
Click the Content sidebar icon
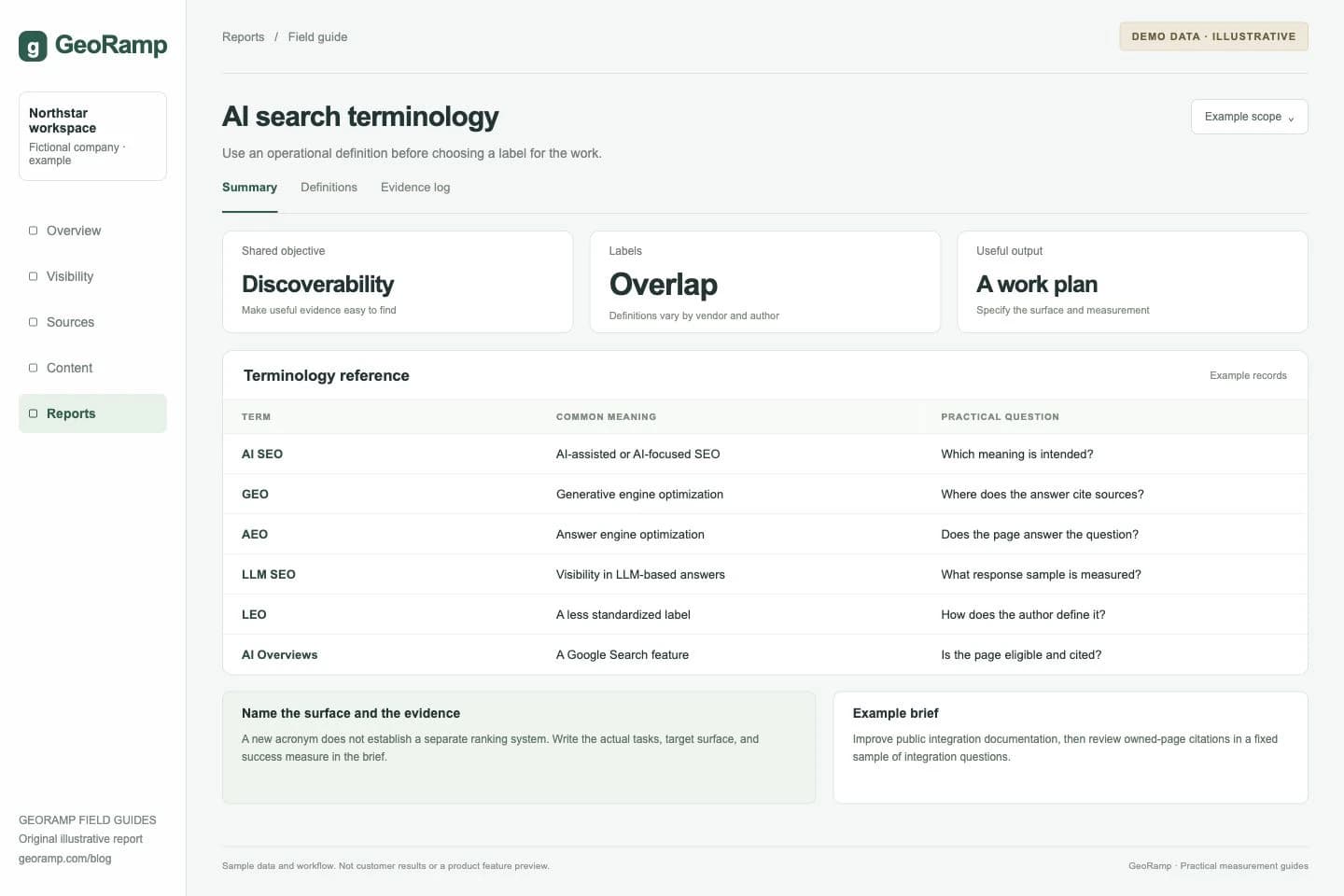34,368
